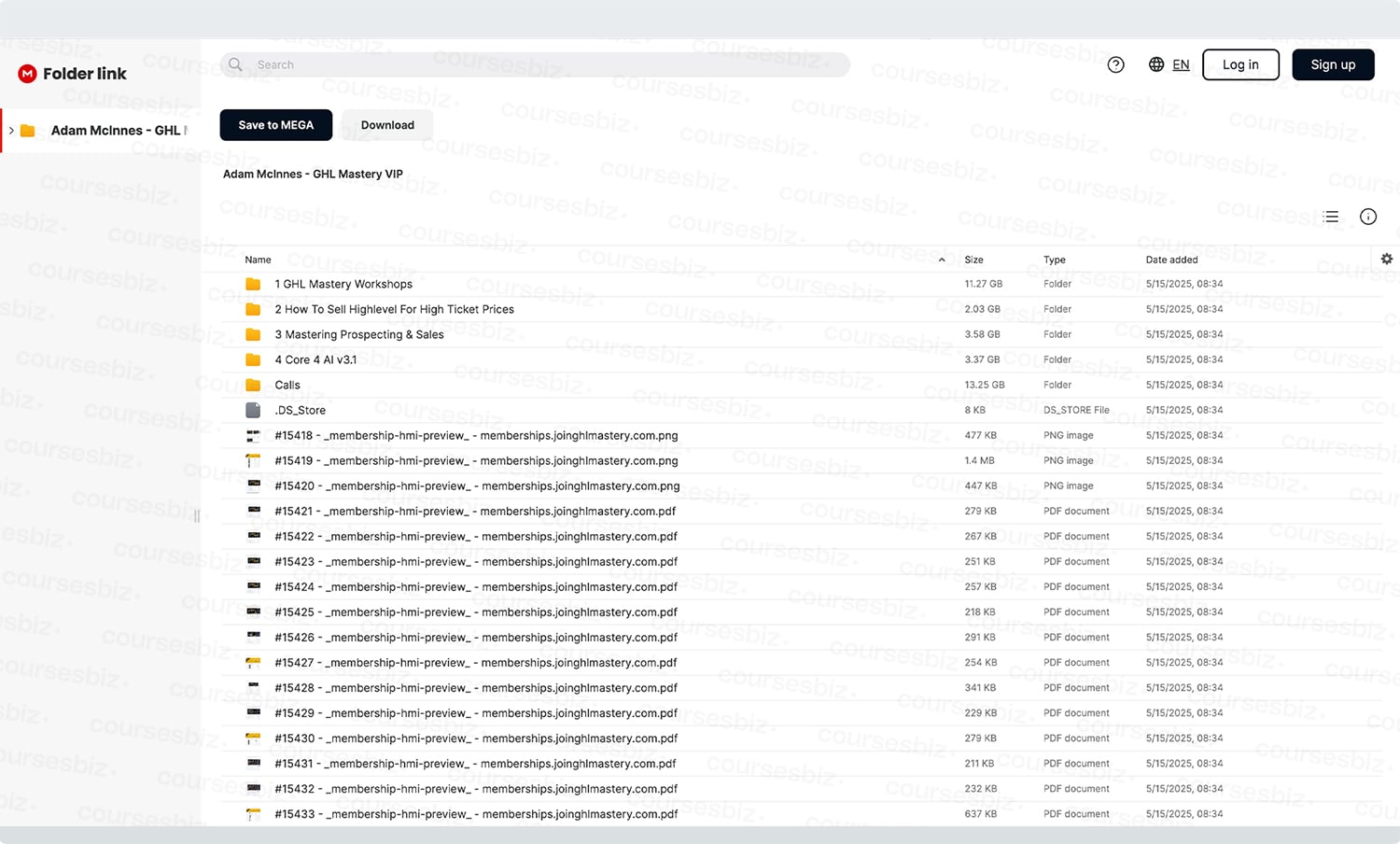
Task: Open the EN language link
Action: (1181, 64)
